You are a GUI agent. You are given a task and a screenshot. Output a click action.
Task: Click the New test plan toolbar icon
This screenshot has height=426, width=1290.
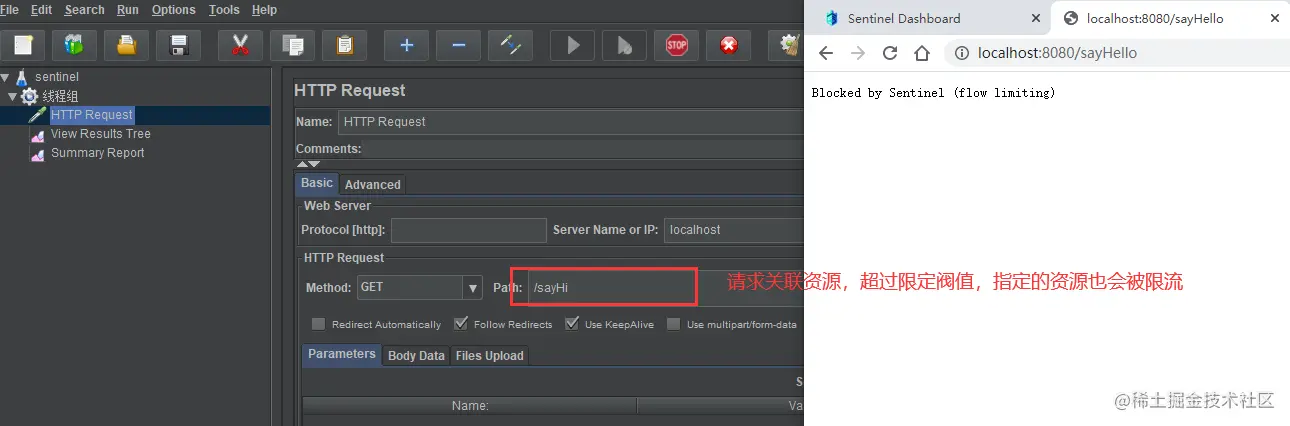24,45
